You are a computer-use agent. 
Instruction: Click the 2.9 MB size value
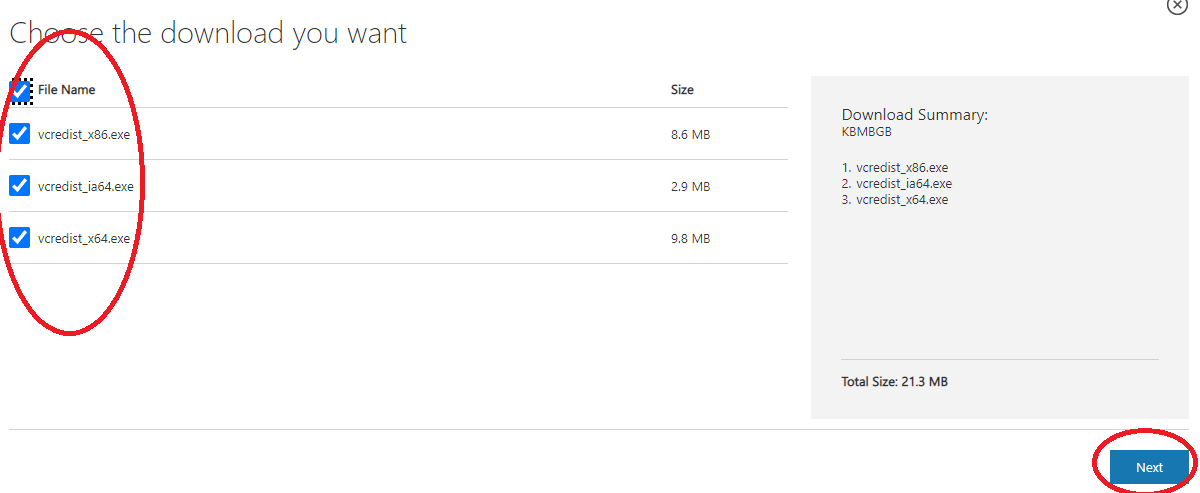[x=690, y=187]
